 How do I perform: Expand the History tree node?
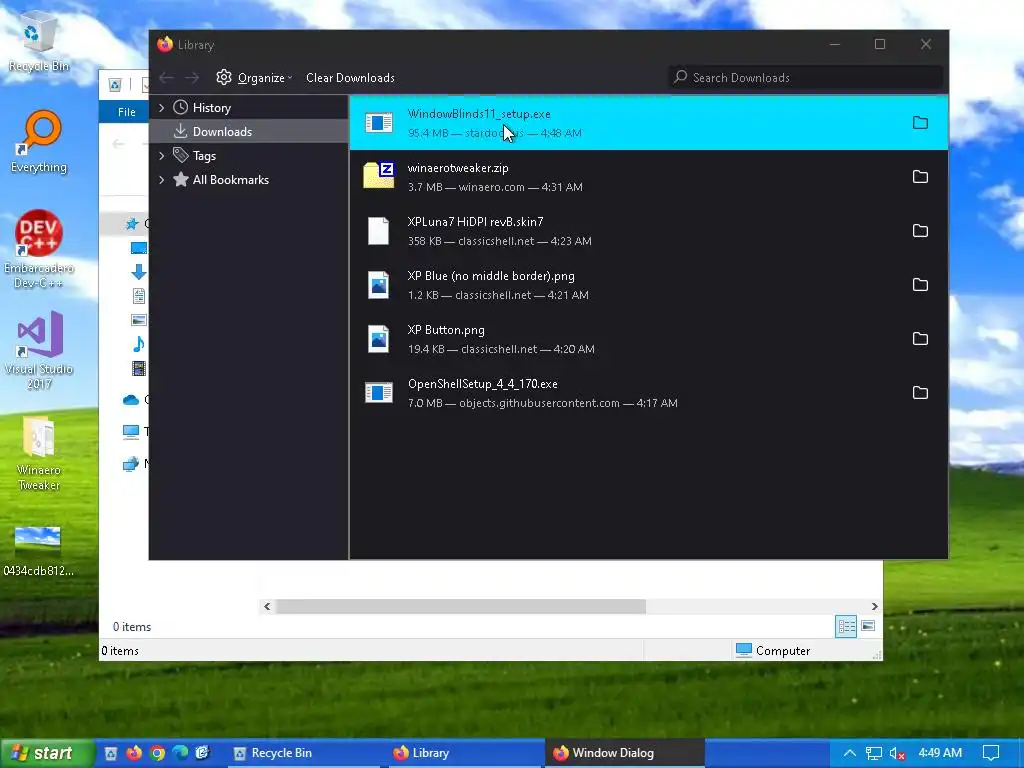coord(161,108)
